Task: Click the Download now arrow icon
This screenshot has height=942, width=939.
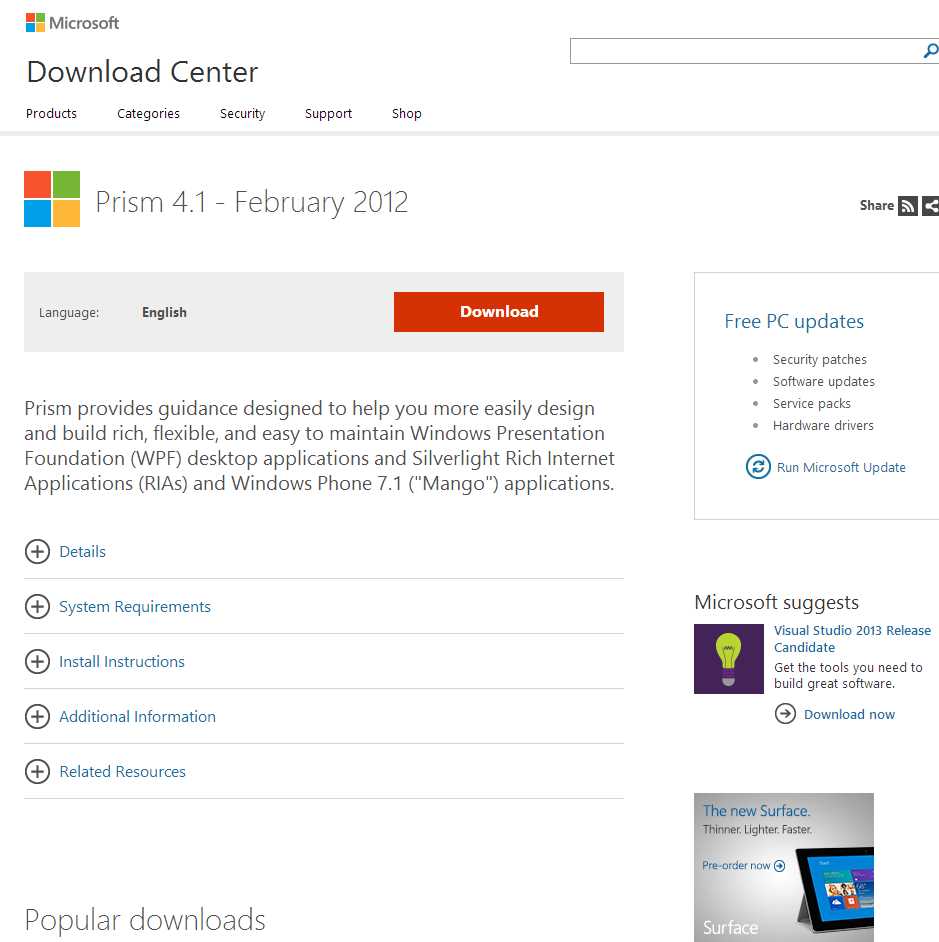Action: [x=784, y=714]
